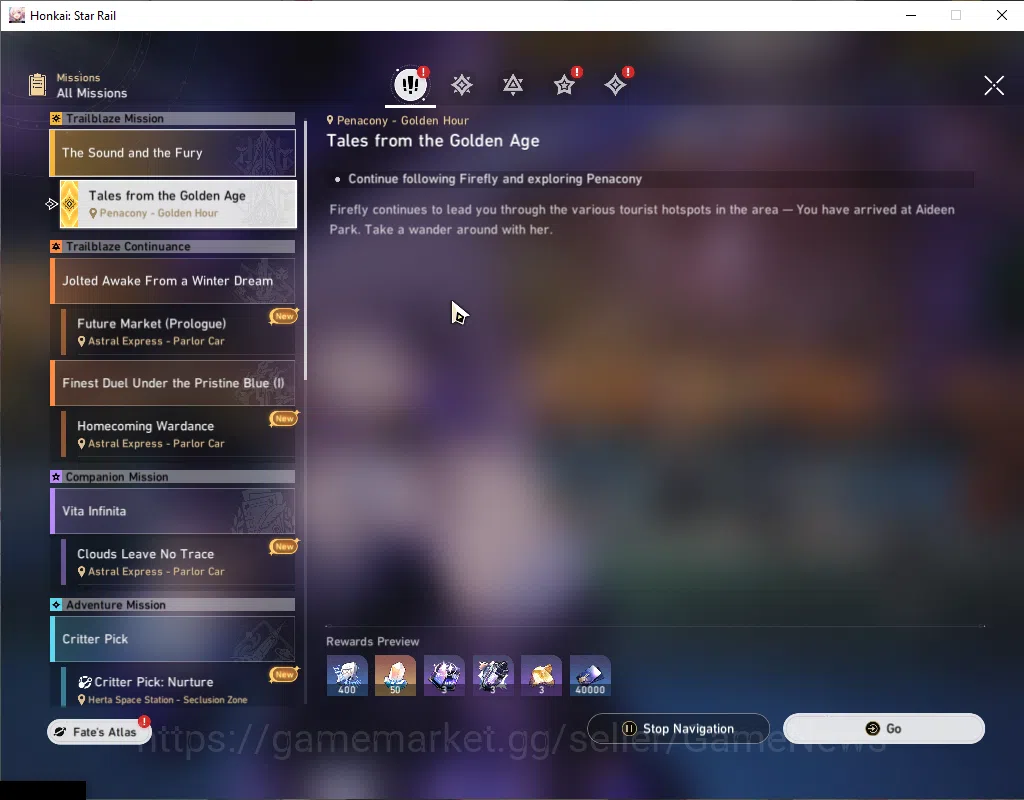
Task: Open Jolted Awake From a Winter Dream
Action: [172, 281]
